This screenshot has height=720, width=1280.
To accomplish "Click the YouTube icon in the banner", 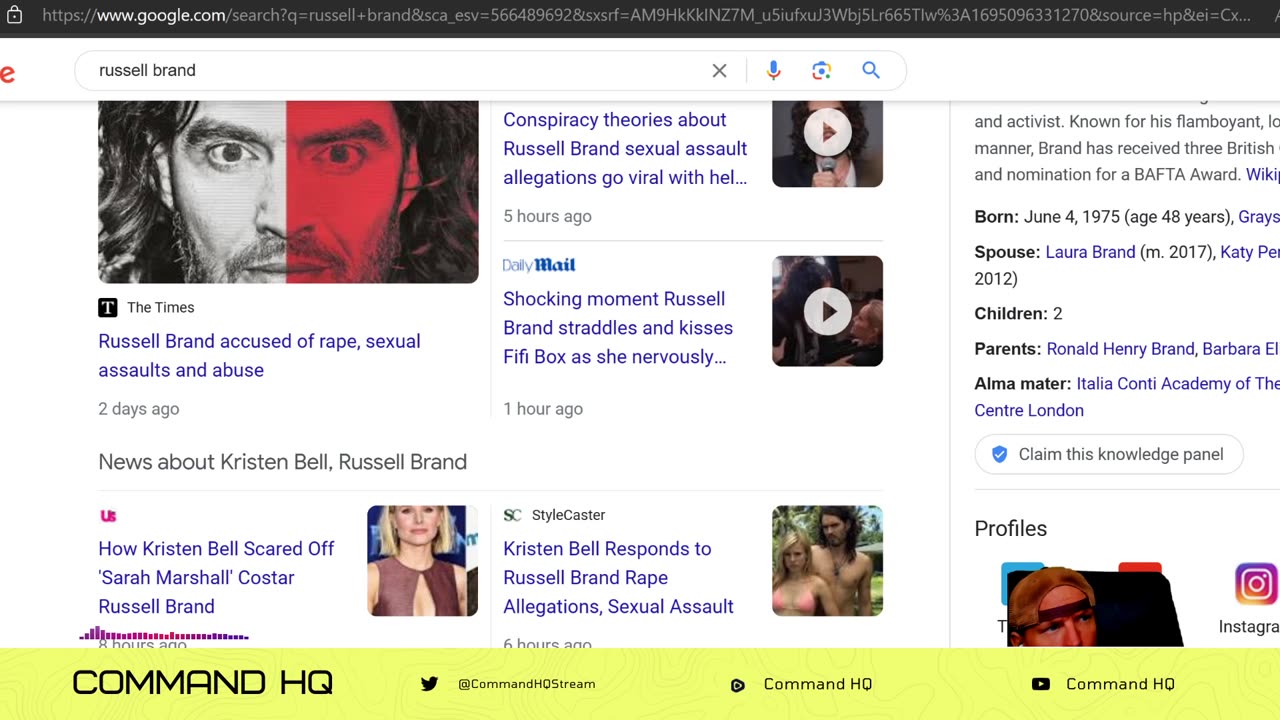I will pyautogui.click(x=1040, y=684).
